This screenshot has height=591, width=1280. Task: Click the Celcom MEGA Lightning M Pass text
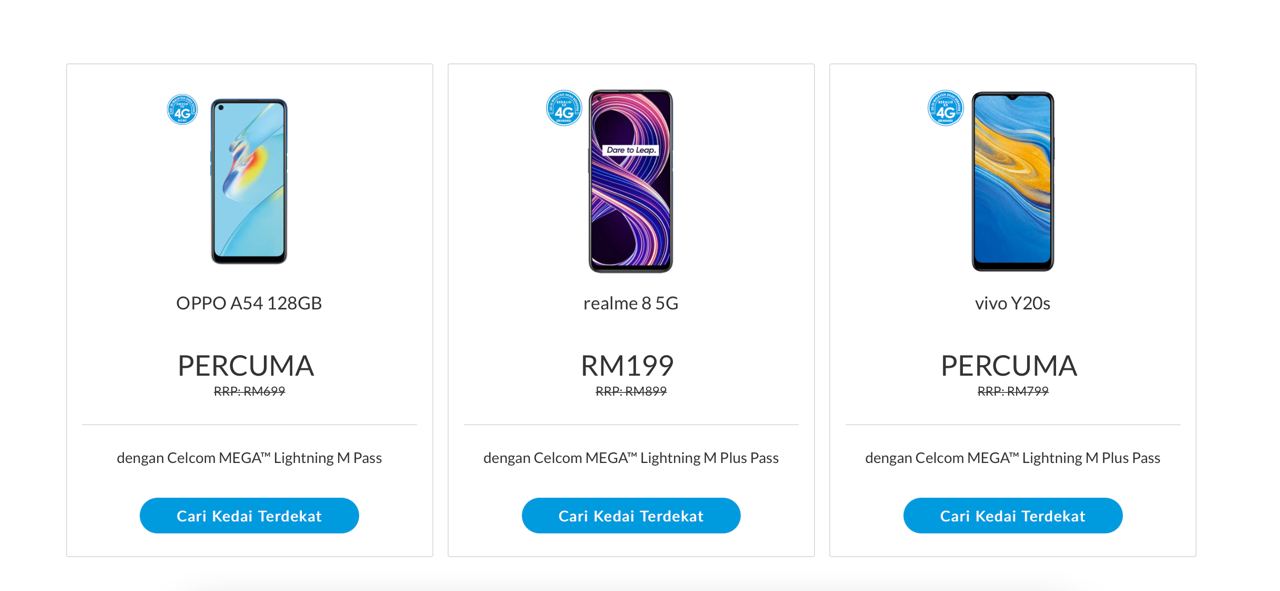coord(249,458)
